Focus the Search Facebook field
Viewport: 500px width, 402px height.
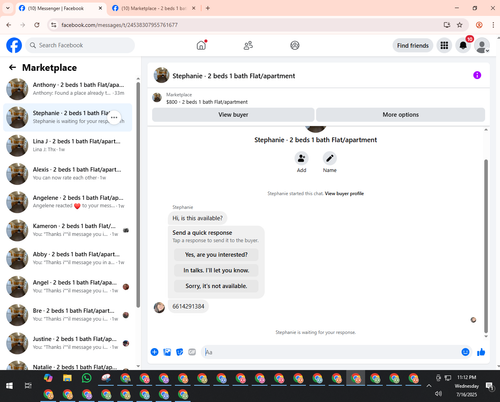click(80, 45)
